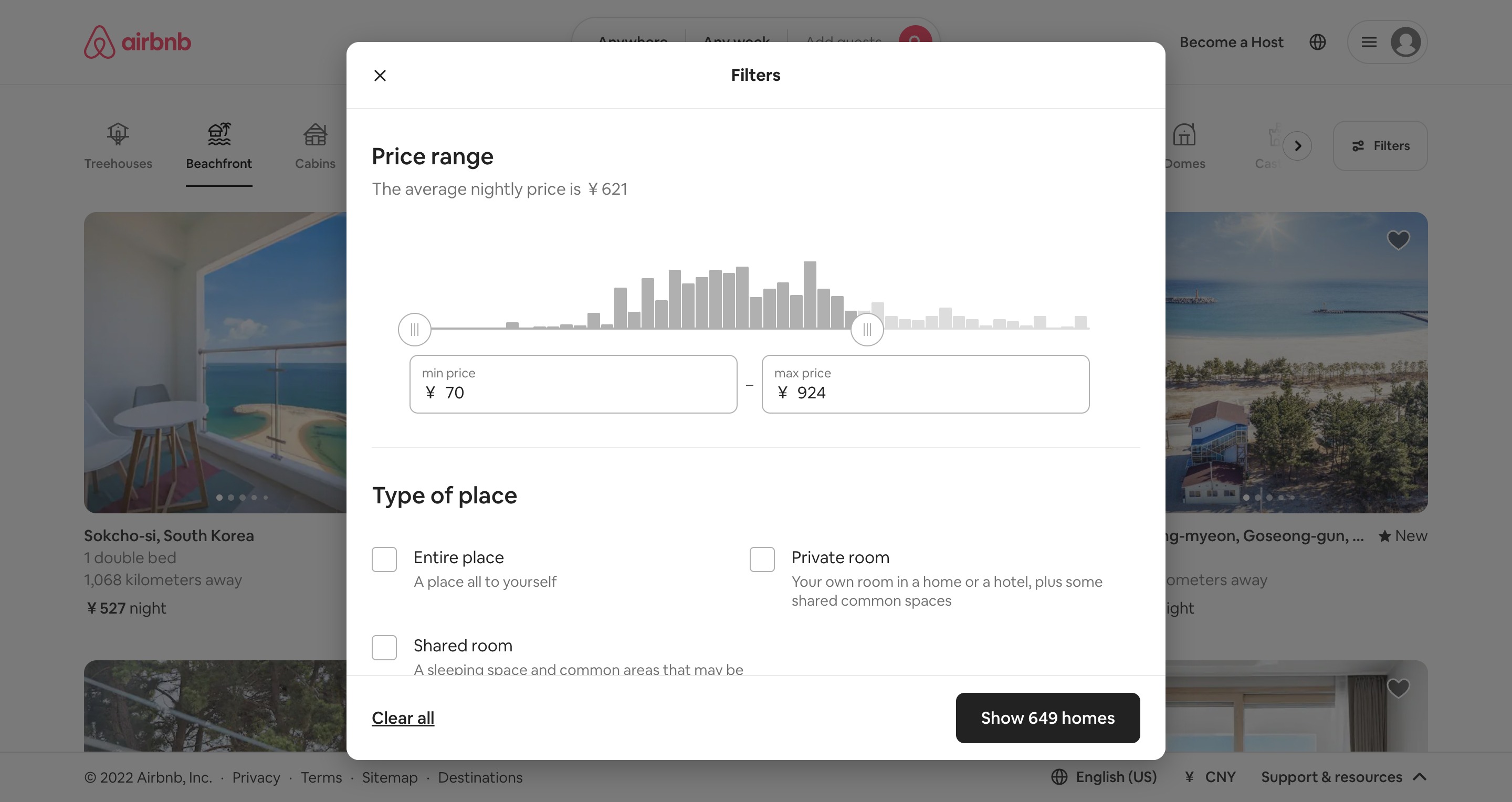Open the Terms footer link
The image size is (1512, 802).
[321, 777]
